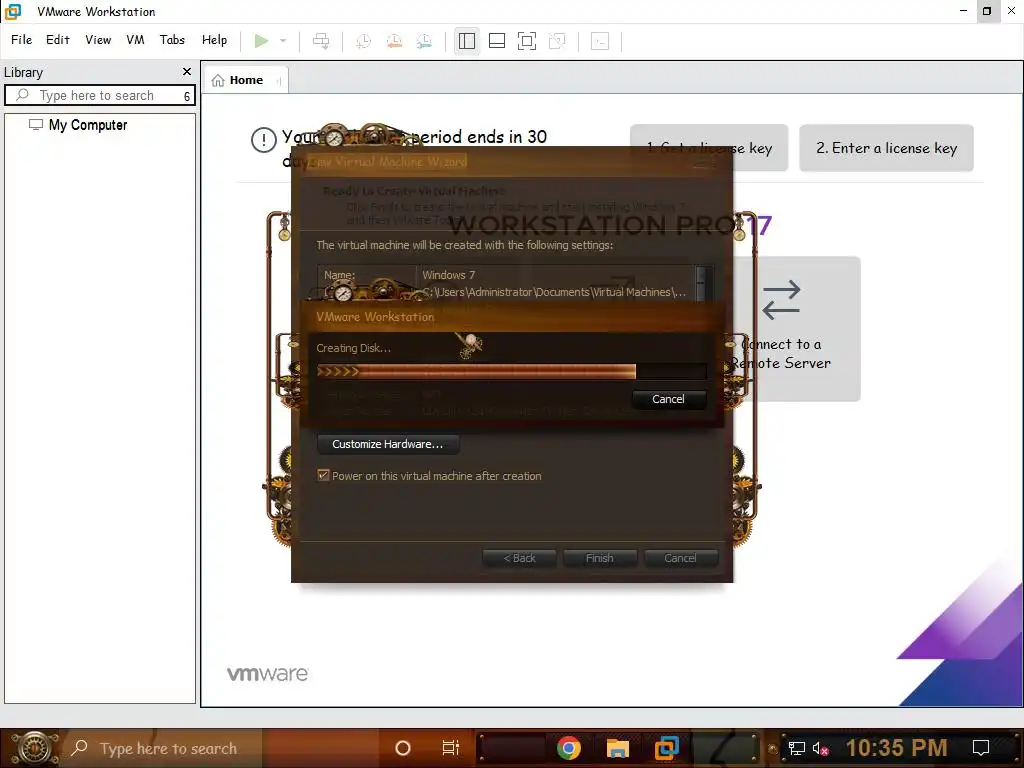Click the Creating Disk progress bar
The width and height of the screenshot is (1024, 768).
[x=511, y=372]
